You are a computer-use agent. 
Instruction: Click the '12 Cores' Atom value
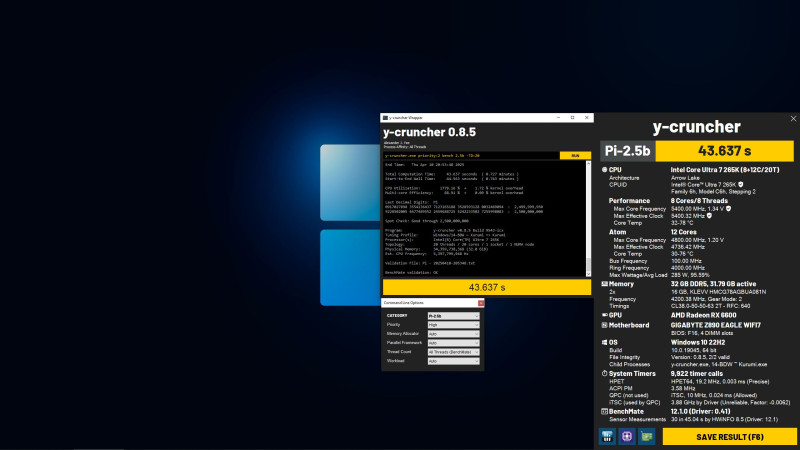684,232
